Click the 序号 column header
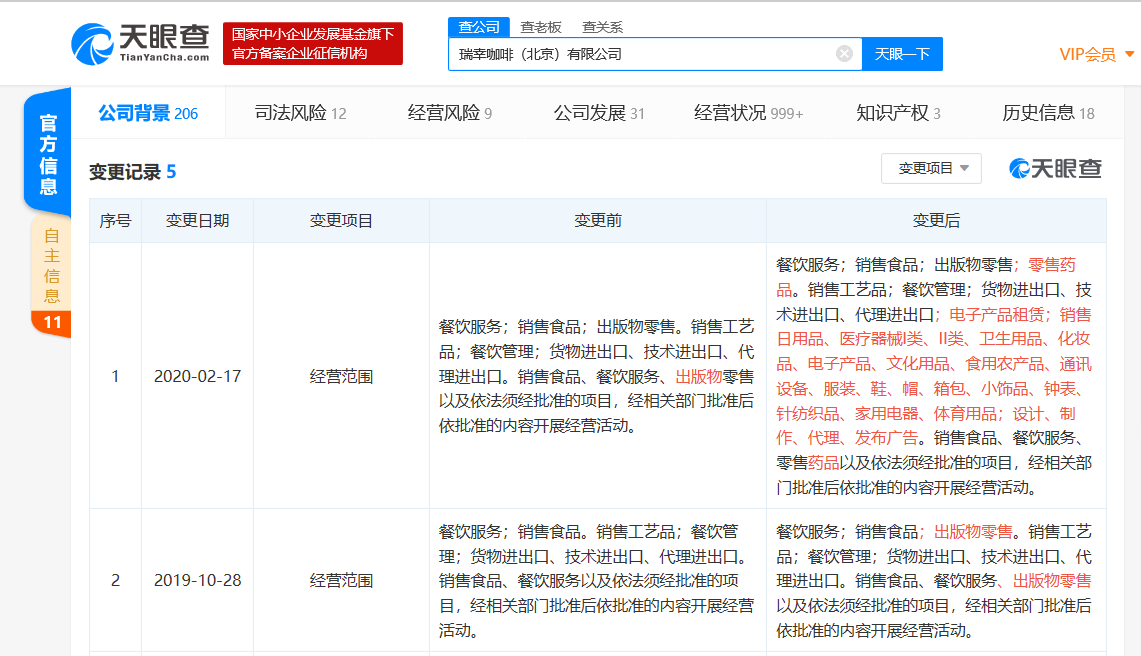The height and width of the screenshot is (656, 1141). 115,221
